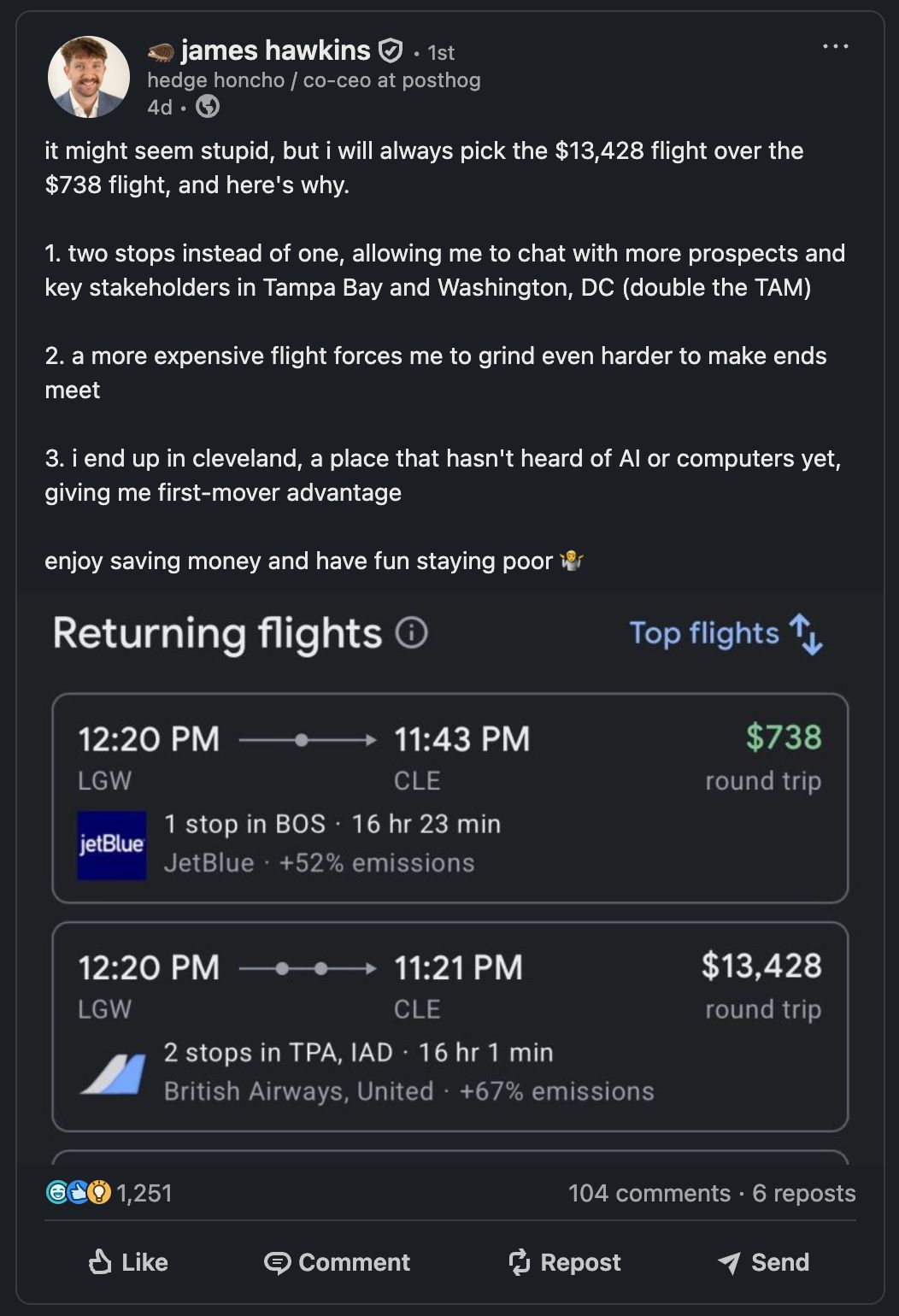The width and height of the screenshot is (899, 1316).
Task: Like the post
Action: (128, 1262)
